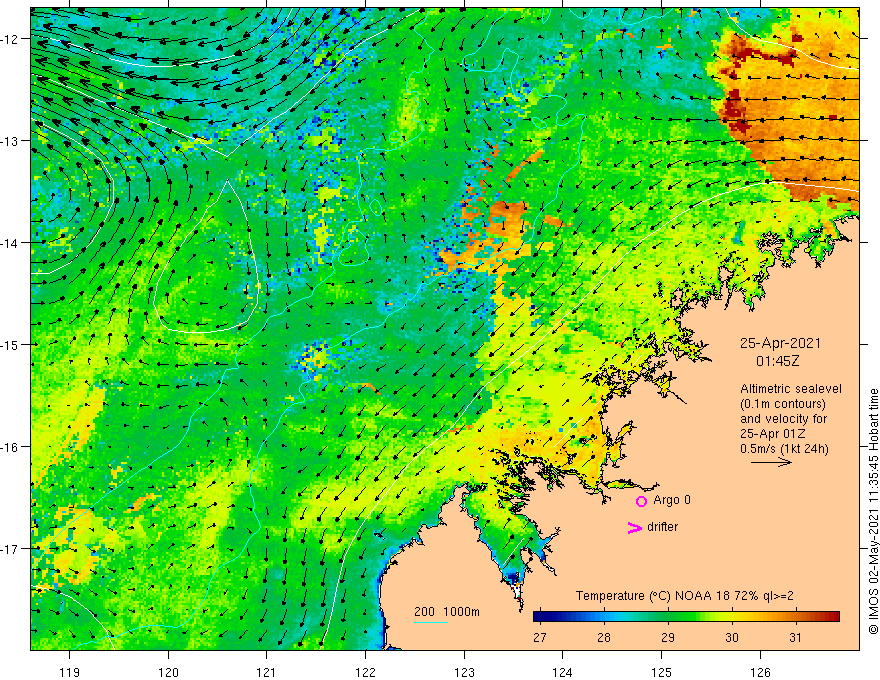880x680 pixels.
Task: Click the IMOS copyright timestamp text
Action: click(873, 511)
